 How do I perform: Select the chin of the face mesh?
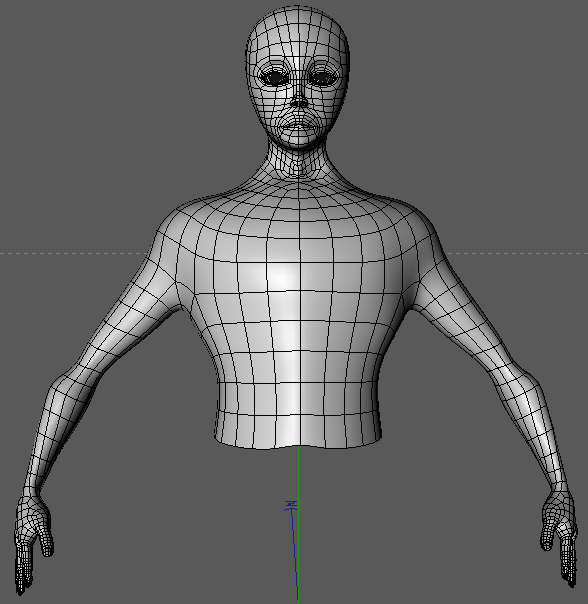coord(298,143)
